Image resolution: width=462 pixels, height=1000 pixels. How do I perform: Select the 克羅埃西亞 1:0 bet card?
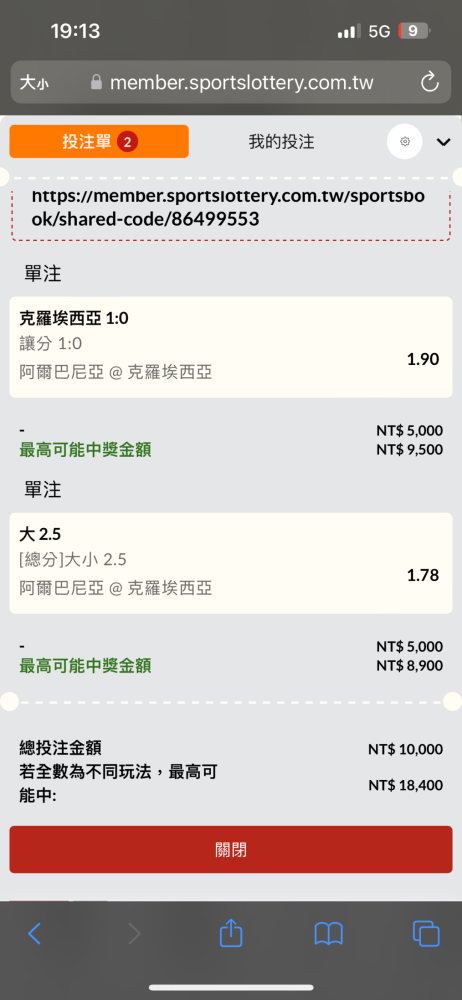click(231, 347)
